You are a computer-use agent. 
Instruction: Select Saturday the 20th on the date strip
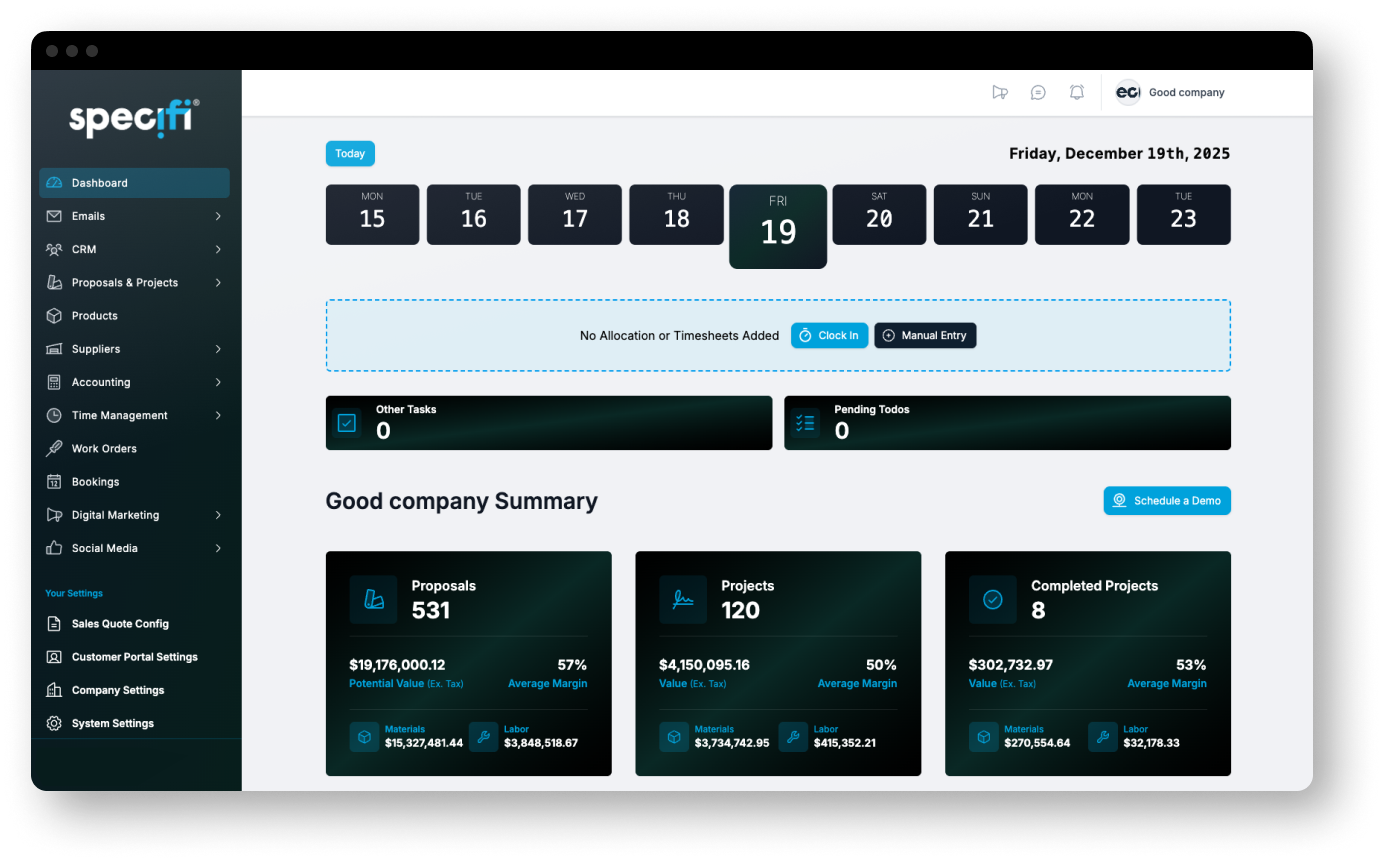point(879,214)
